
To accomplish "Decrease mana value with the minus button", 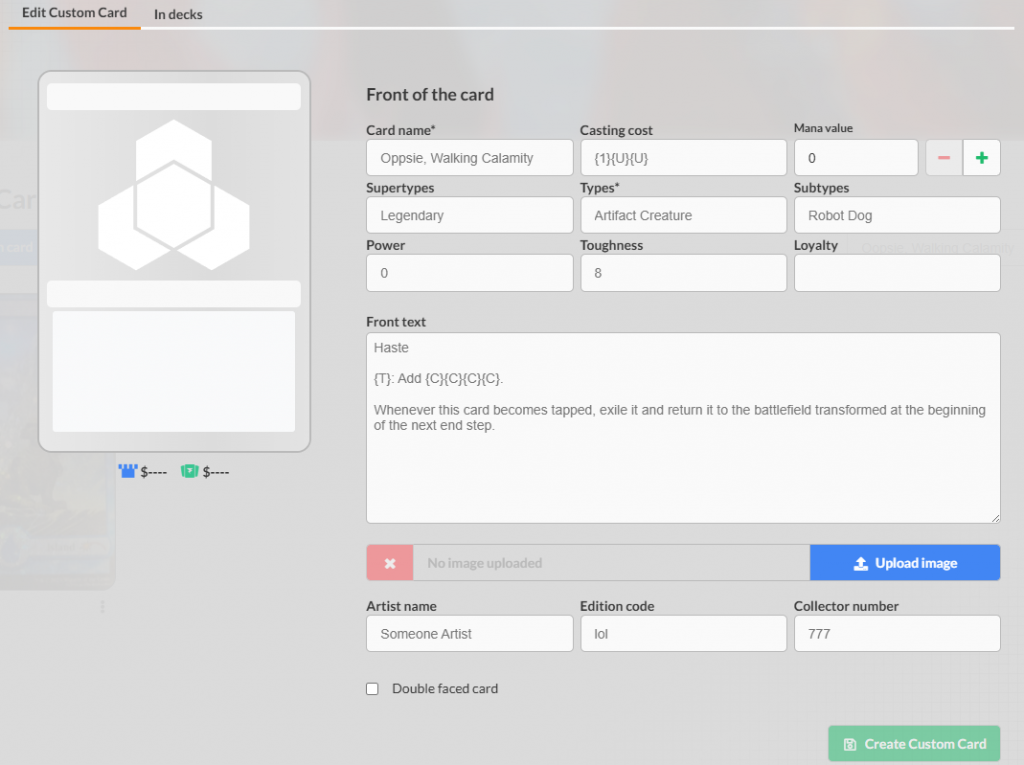I will coord(943,157).
